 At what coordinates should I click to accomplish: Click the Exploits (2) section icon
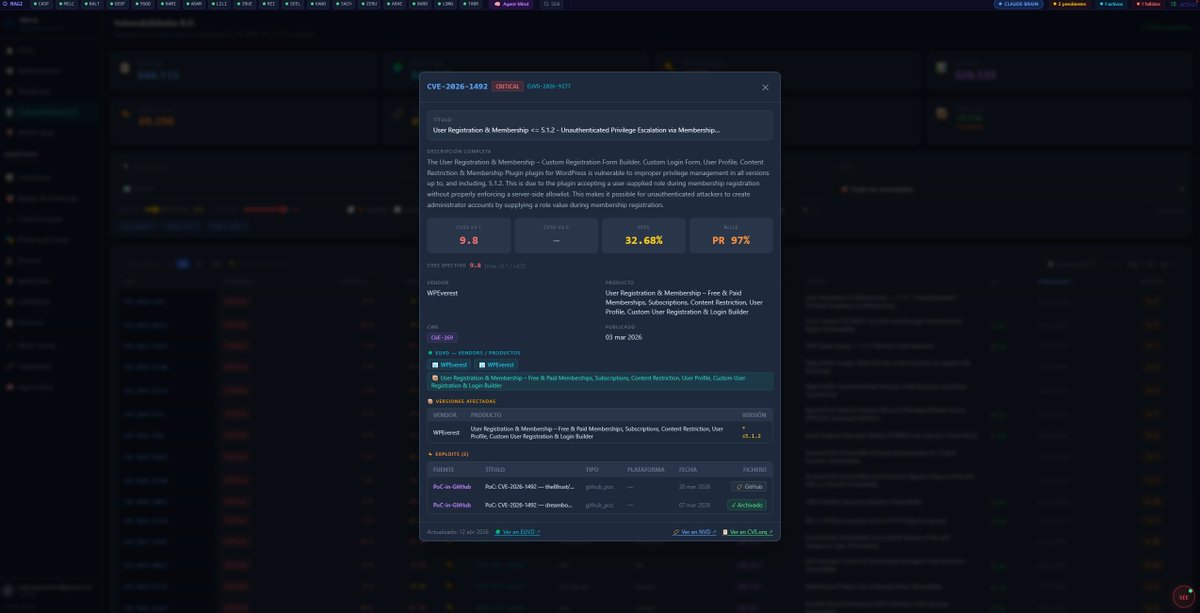(x=430, y=454)
